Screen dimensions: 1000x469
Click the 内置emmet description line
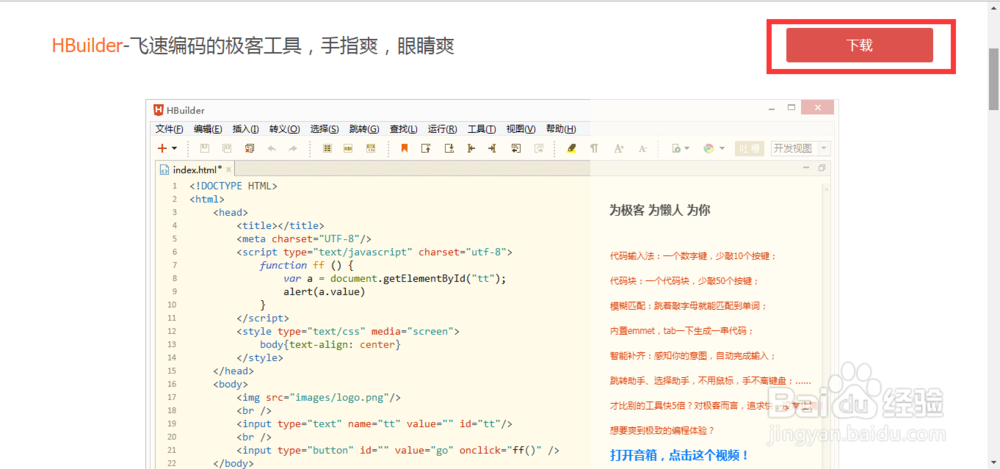click(682, 331)
